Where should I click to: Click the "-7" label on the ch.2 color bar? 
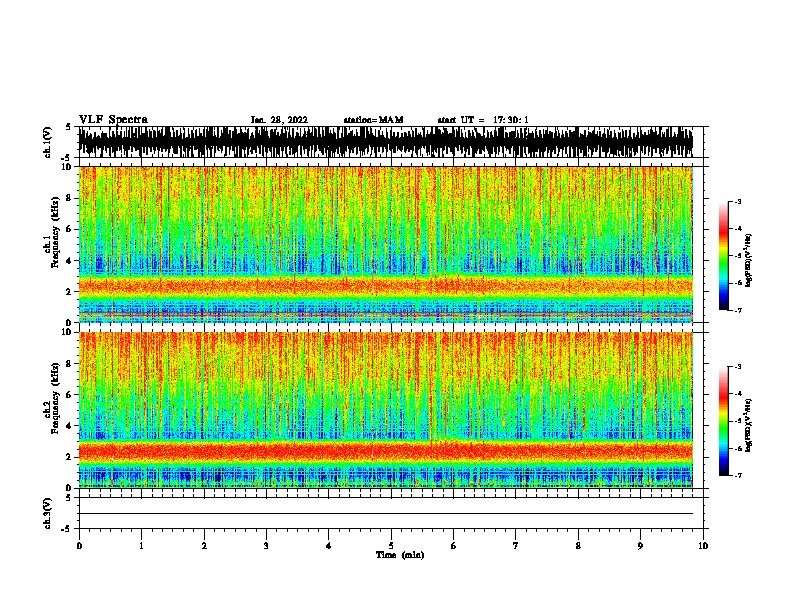tap(737, 475)
